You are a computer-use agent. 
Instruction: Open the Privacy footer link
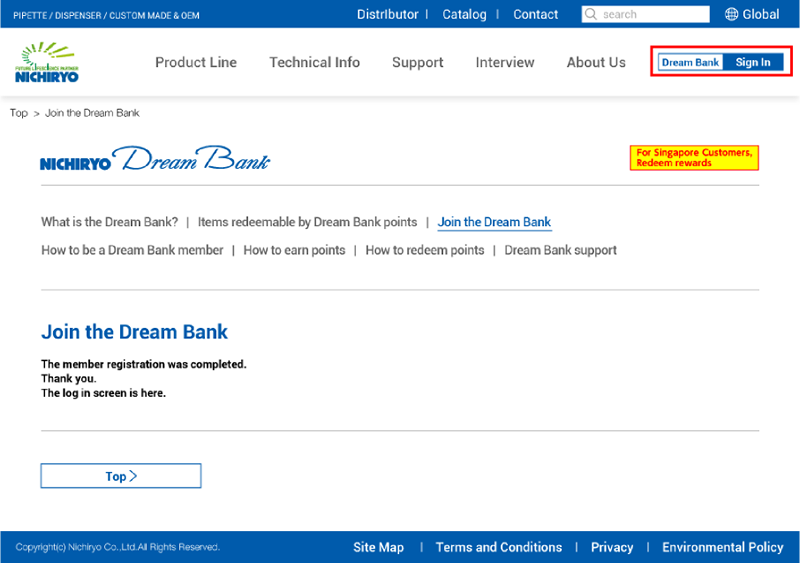612,547
